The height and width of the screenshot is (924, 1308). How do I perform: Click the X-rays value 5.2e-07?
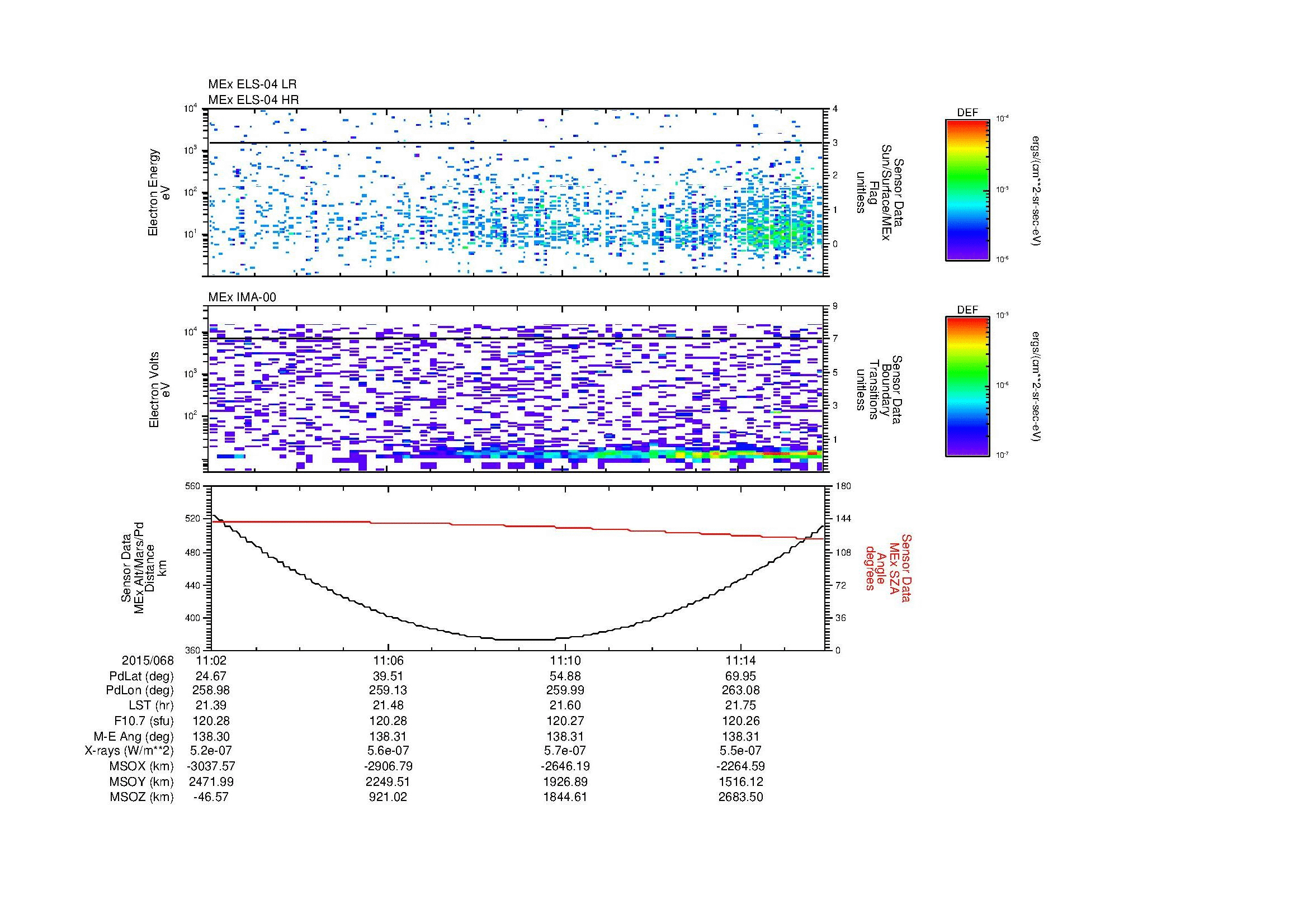[211, 751]
